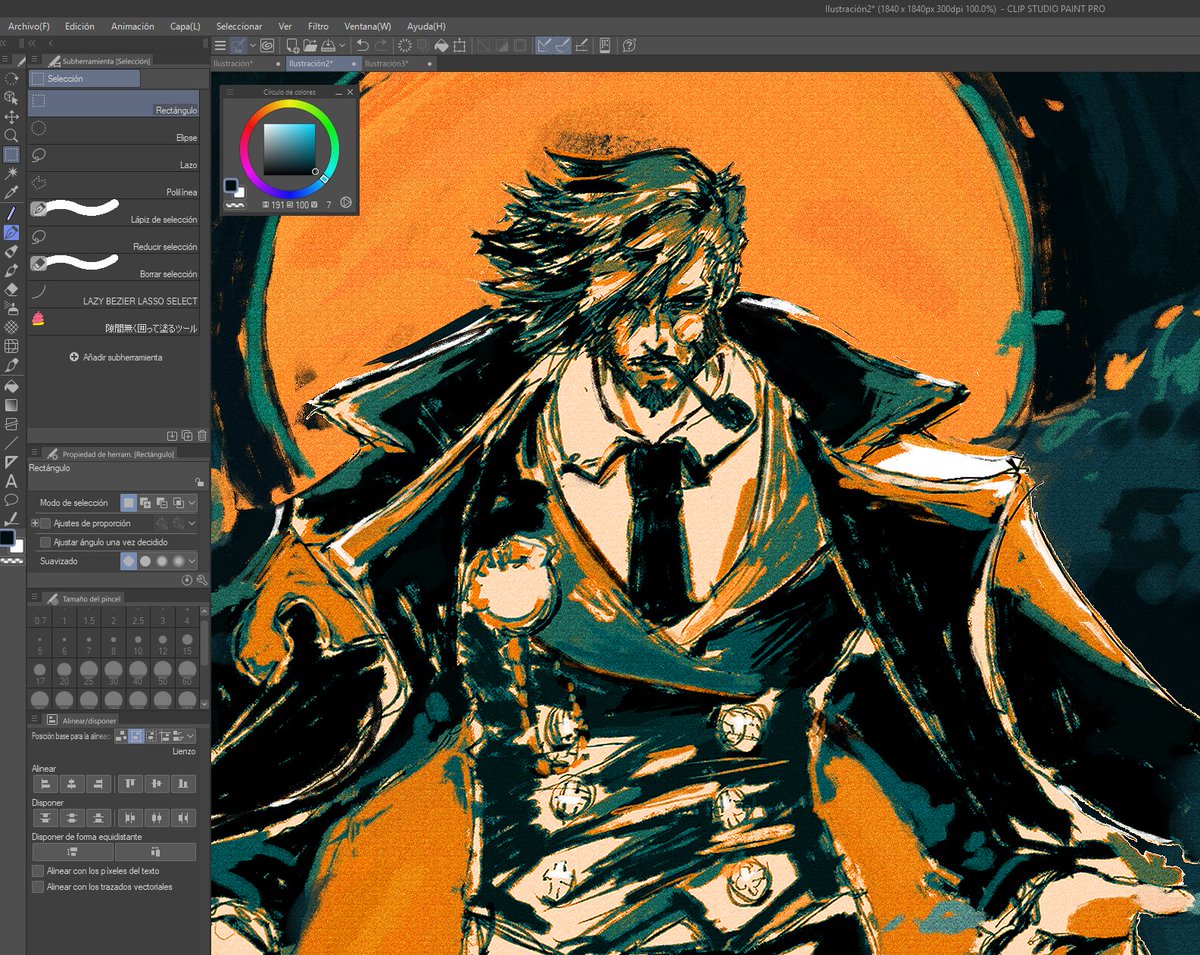Select the Eyedropper tool
This screenshot has width=1200, height=955.
(11, 192)
